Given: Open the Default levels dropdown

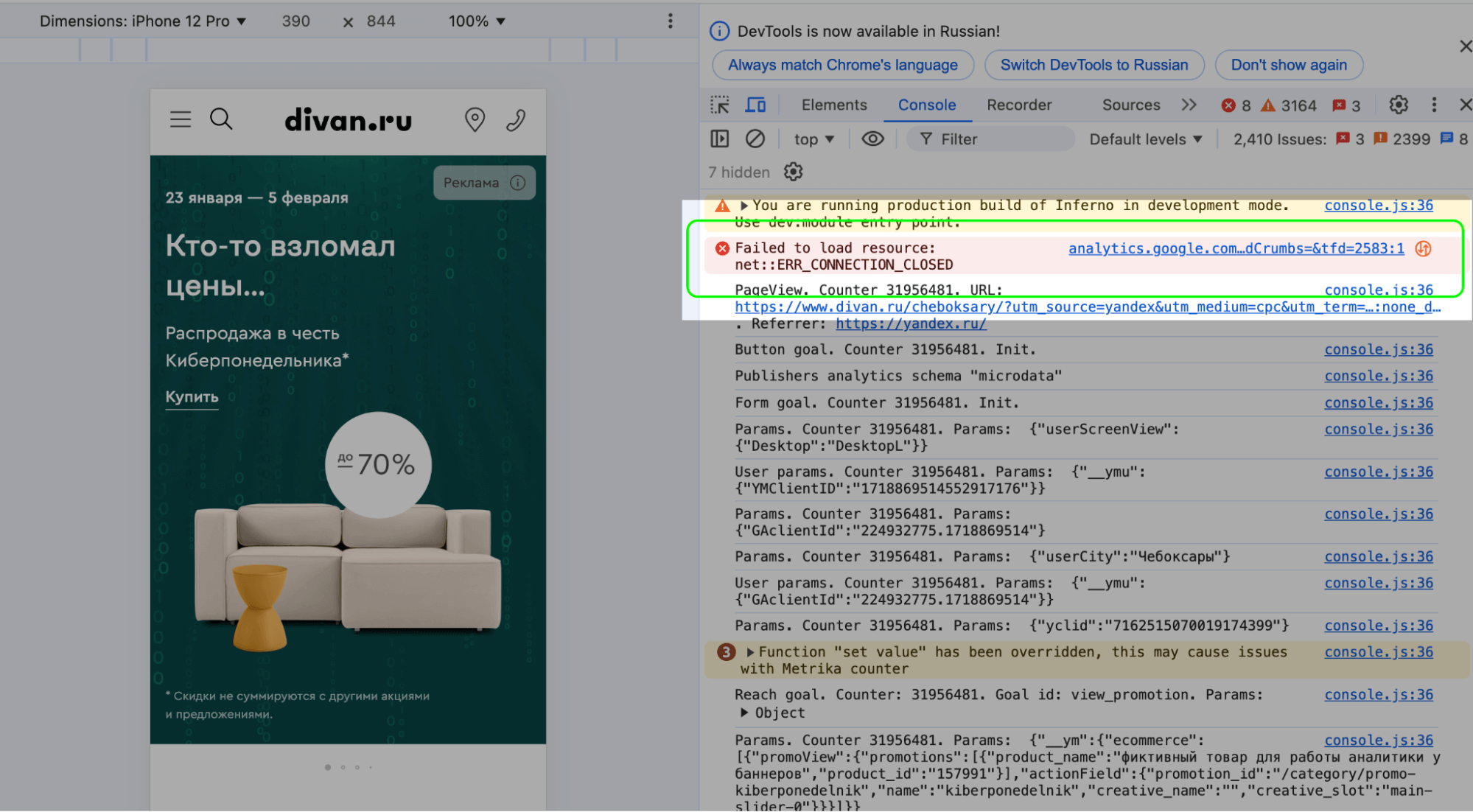Looking at the screenshot, I should [1146, 139].
